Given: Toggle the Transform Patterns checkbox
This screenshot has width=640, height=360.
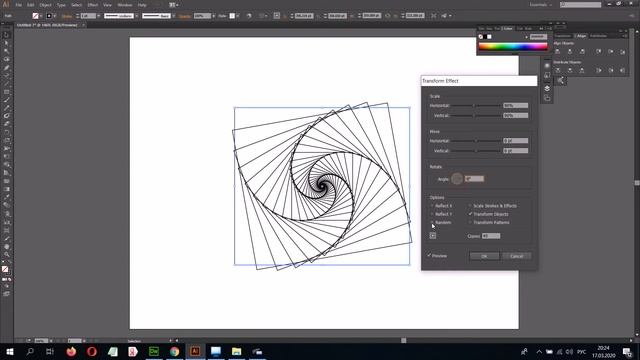Looking at the screenshot, I should point(470,222).
